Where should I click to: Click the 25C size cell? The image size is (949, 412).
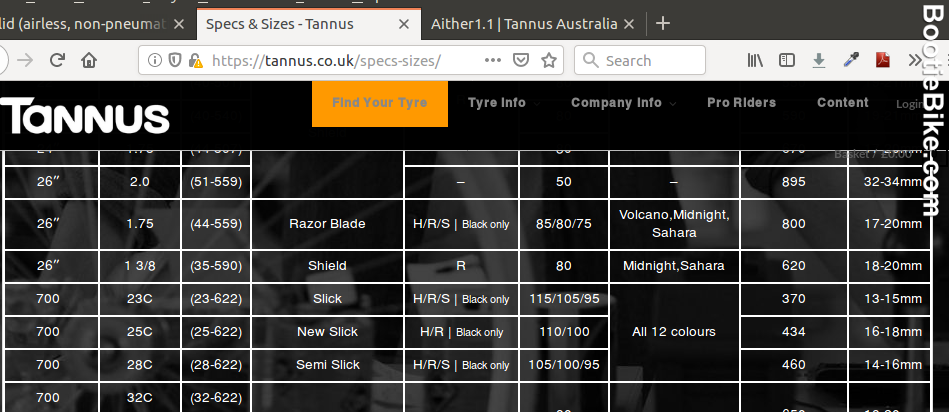140,332
